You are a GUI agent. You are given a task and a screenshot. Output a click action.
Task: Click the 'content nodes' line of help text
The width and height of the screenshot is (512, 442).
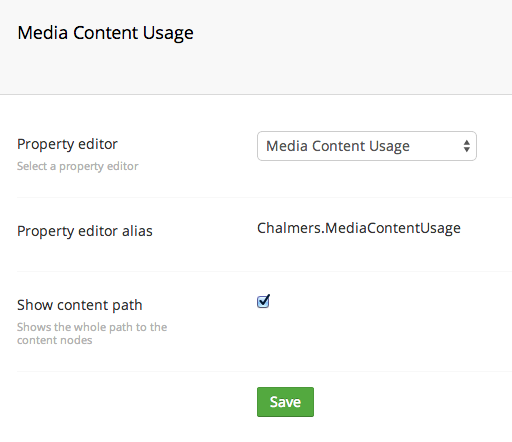click(x=55, y=340)
